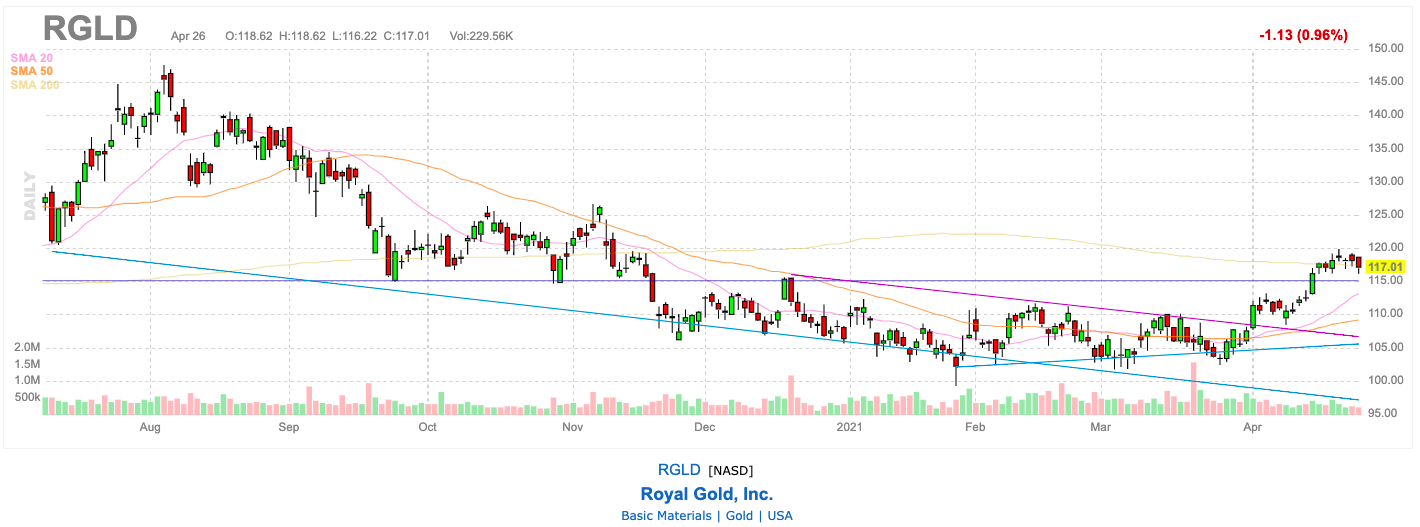This screenshot has height=527, width=1420.
Task: Click the SMA 200 legend label
Action: click(x=35, y=85)
